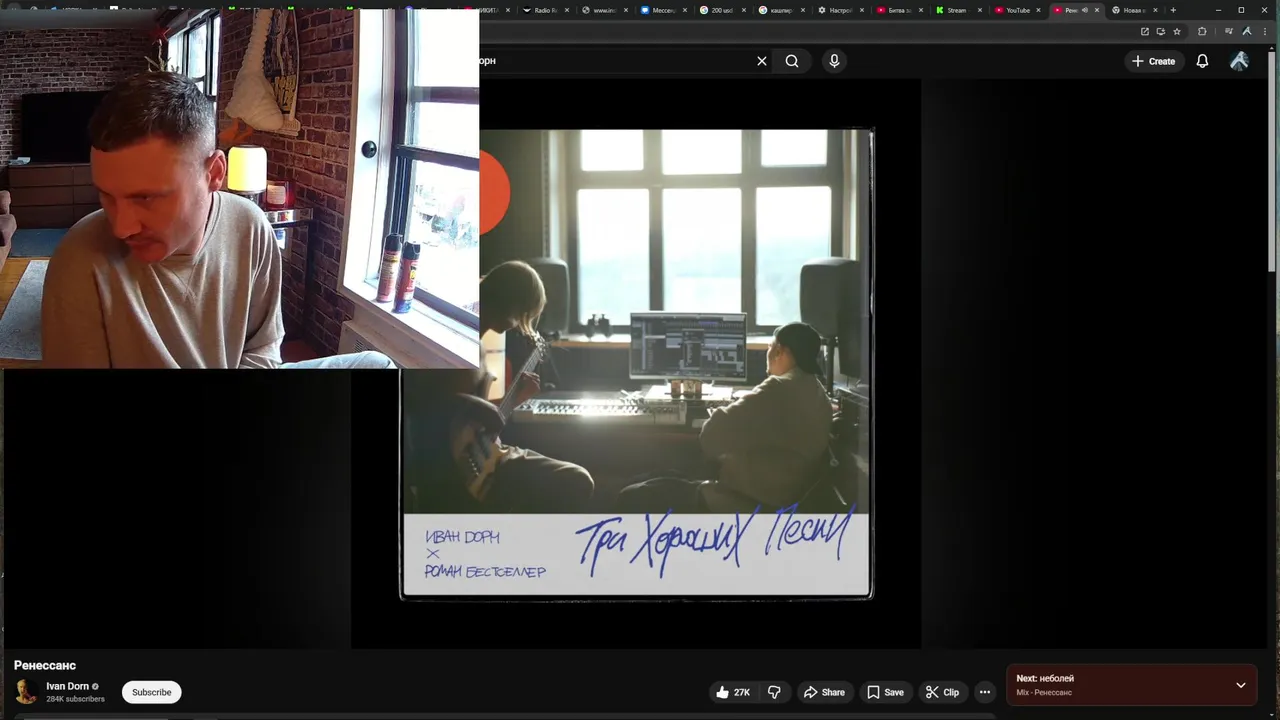Screen dimensions: 1280x720
Task: Close the Stream browser tab
Action: click(979, 10)
